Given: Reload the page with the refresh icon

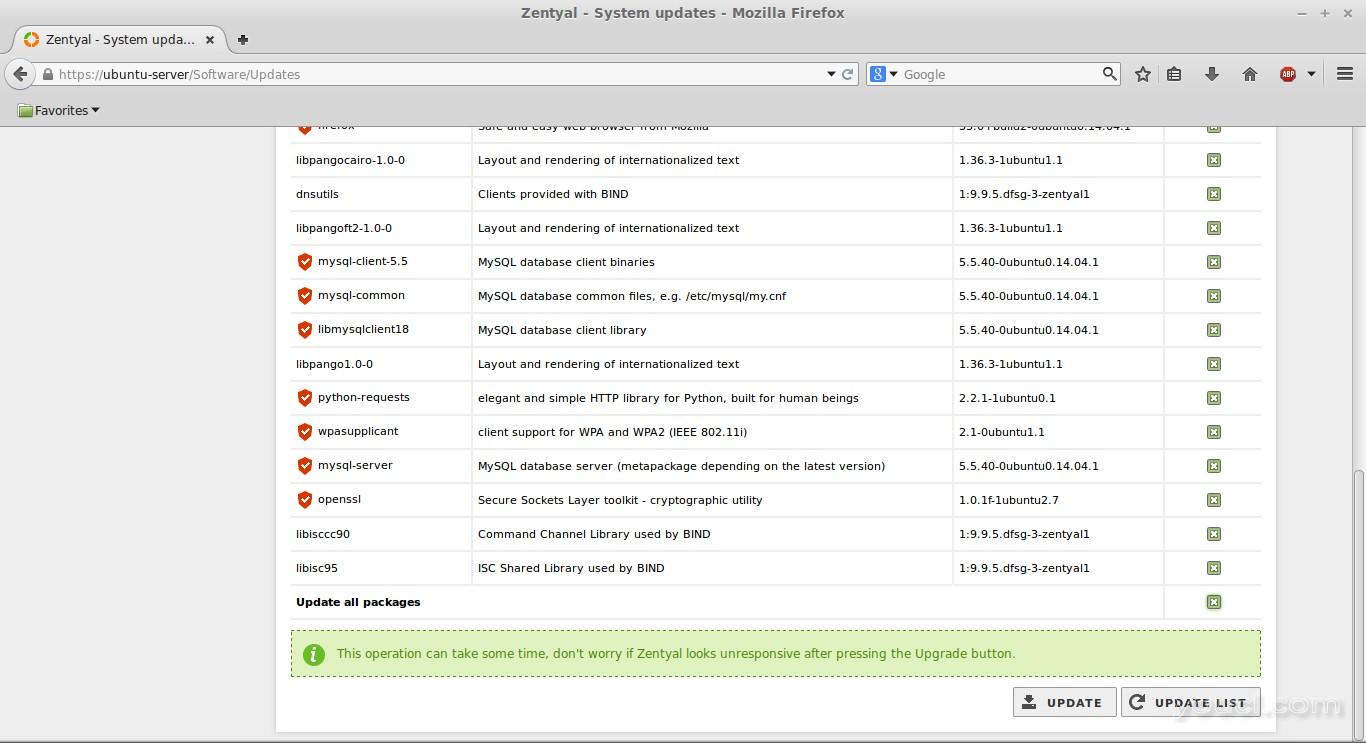Looking at the screenshot, I should (x=847, y=74).
